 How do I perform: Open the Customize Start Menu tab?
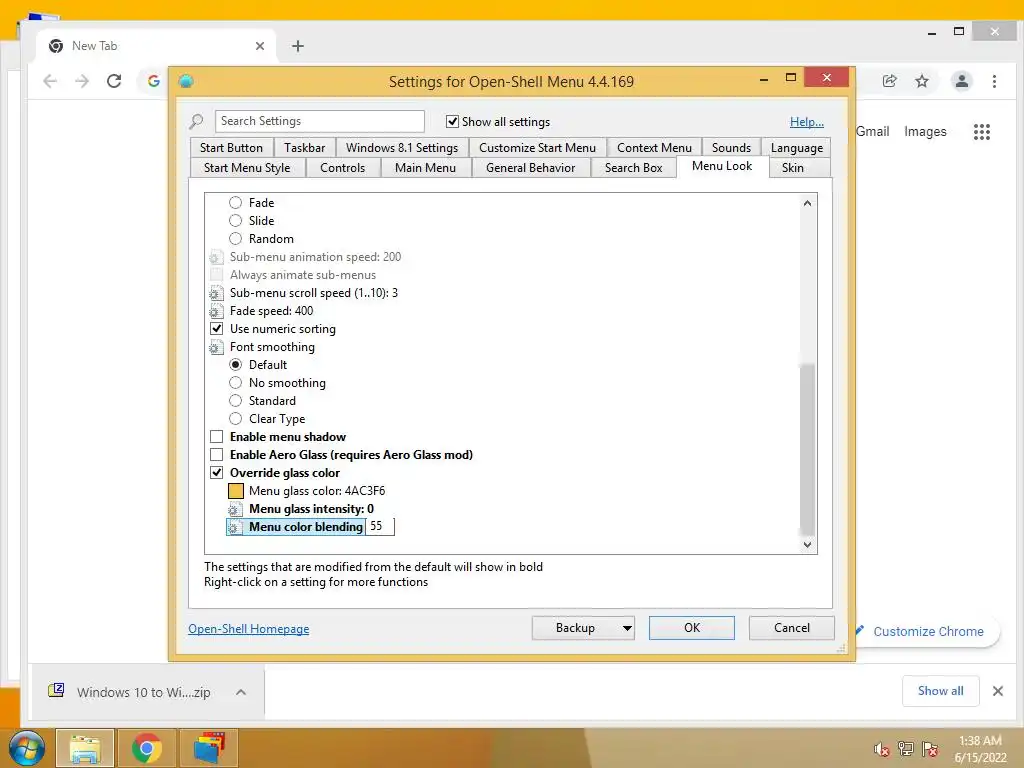pyautogui.click(x=537, y=148)
